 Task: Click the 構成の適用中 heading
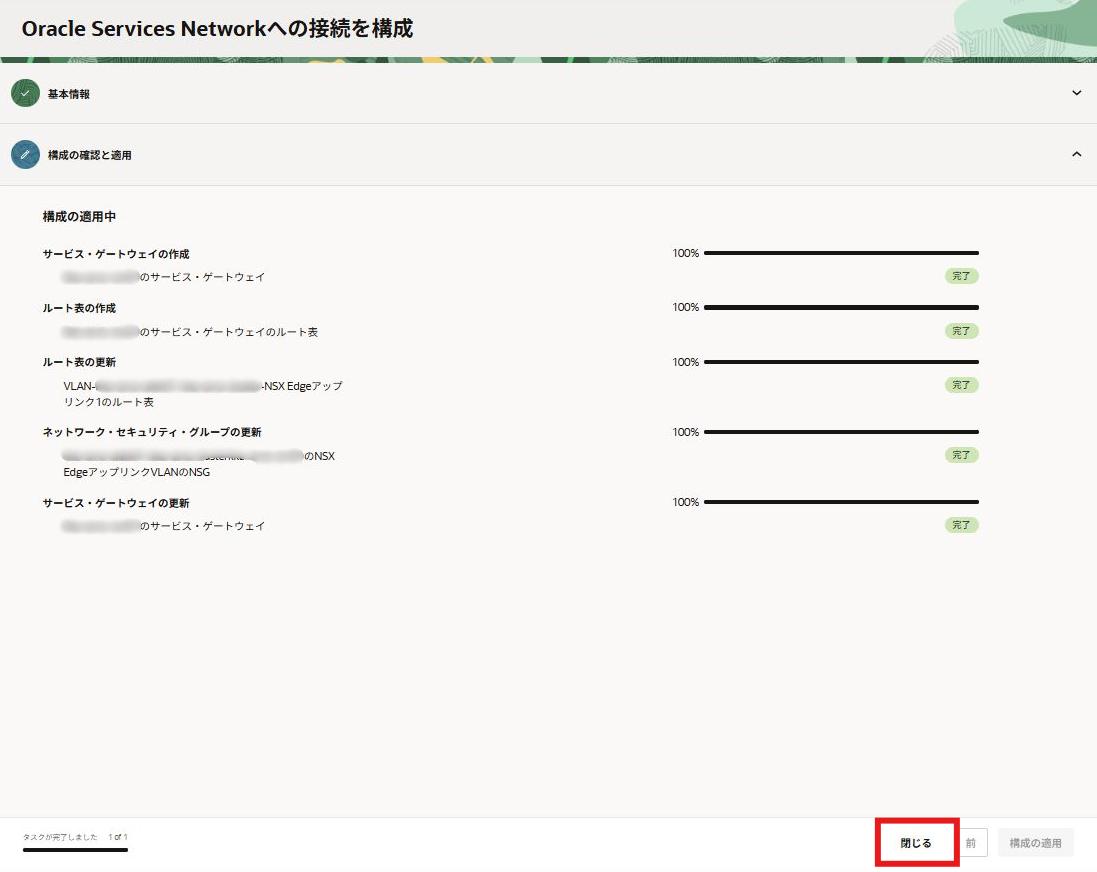[x=79, y=217]
